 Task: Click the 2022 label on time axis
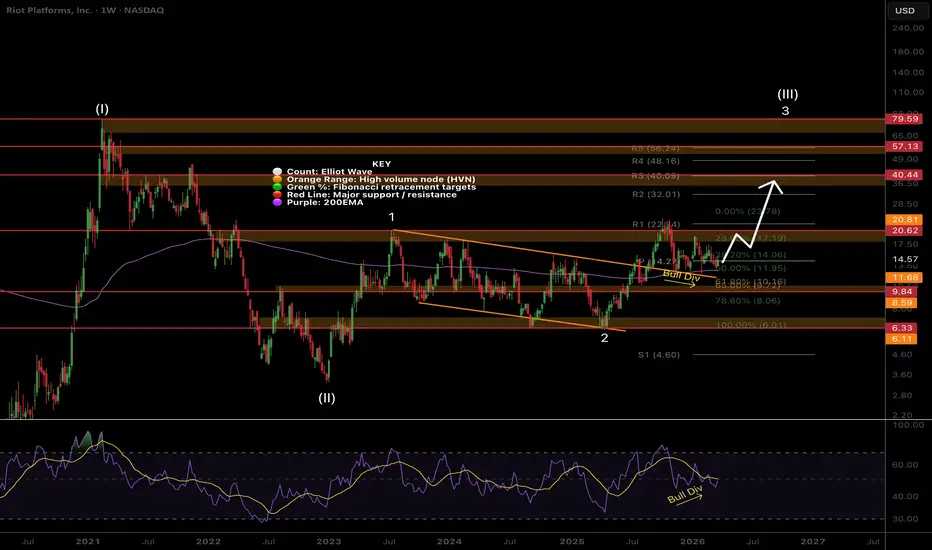point(209,542)
